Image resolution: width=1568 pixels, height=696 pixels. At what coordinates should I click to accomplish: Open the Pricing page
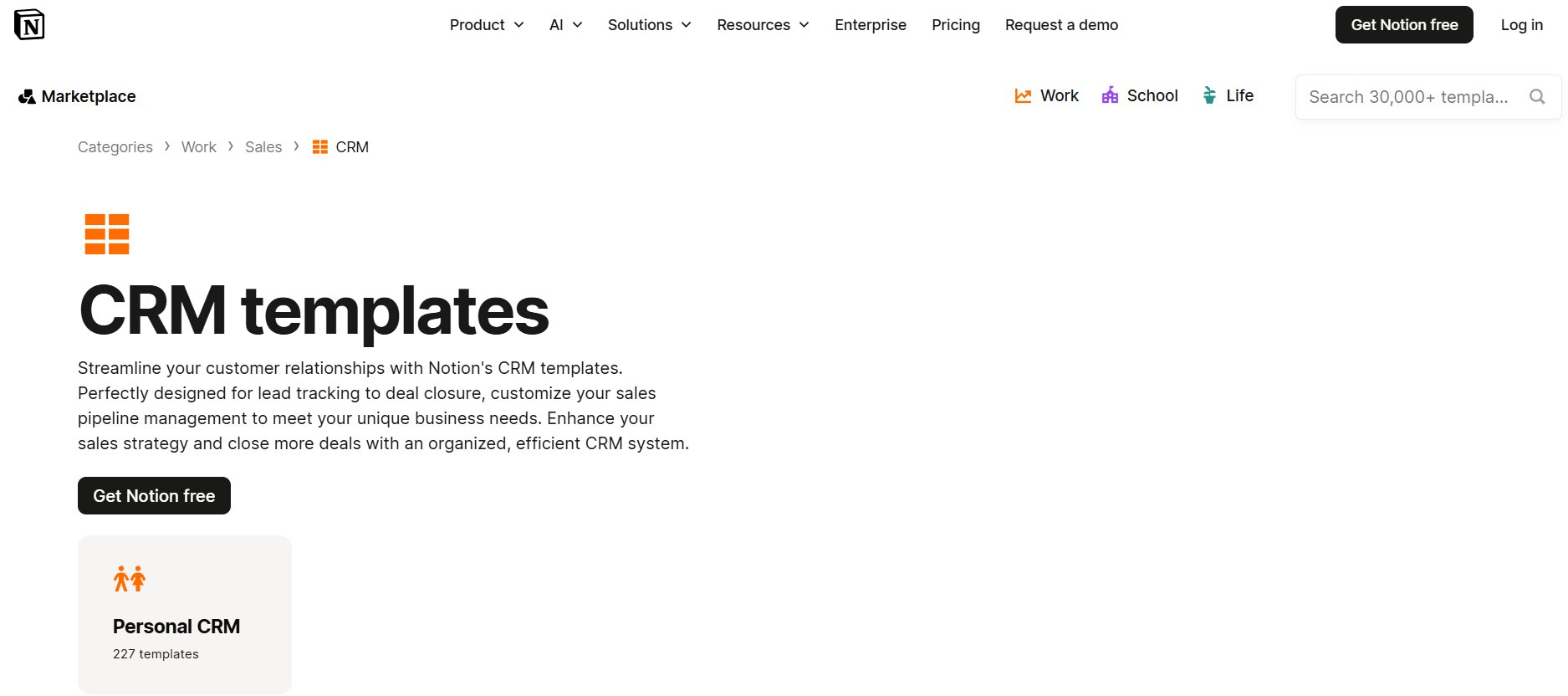coord(956,25)
